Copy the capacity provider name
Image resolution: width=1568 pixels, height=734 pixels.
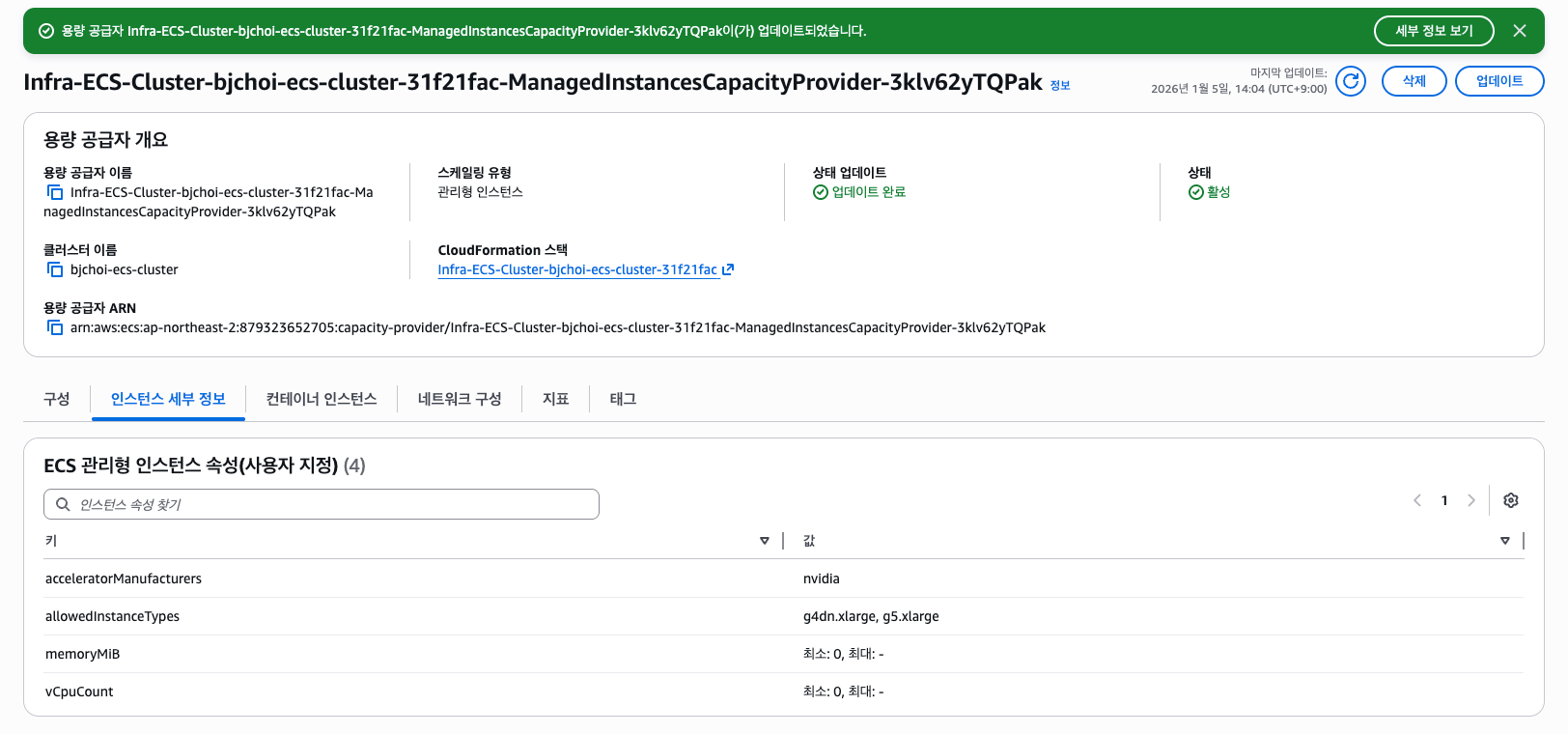pyautogui.click(x=55, y=192)
